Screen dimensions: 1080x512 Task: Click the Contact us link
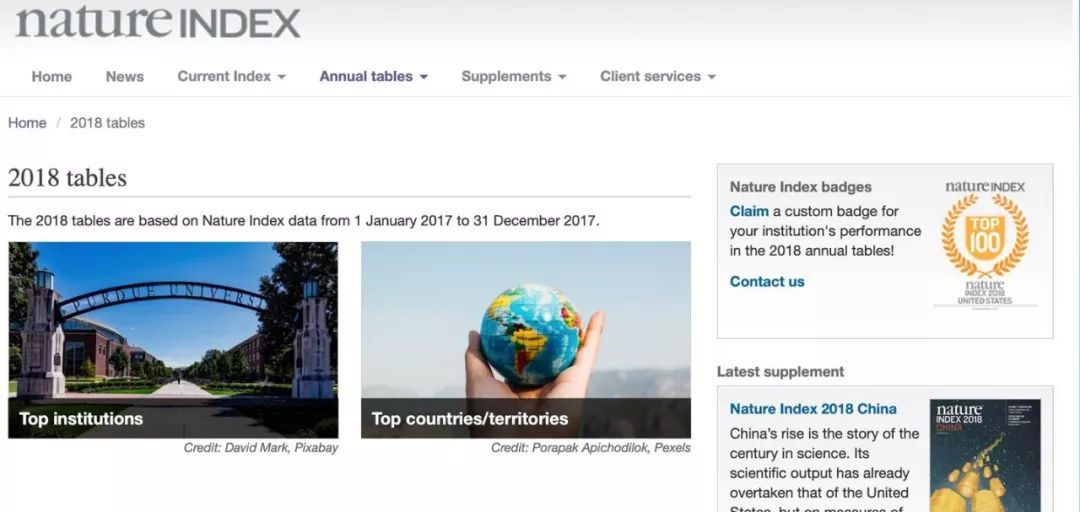767,281
